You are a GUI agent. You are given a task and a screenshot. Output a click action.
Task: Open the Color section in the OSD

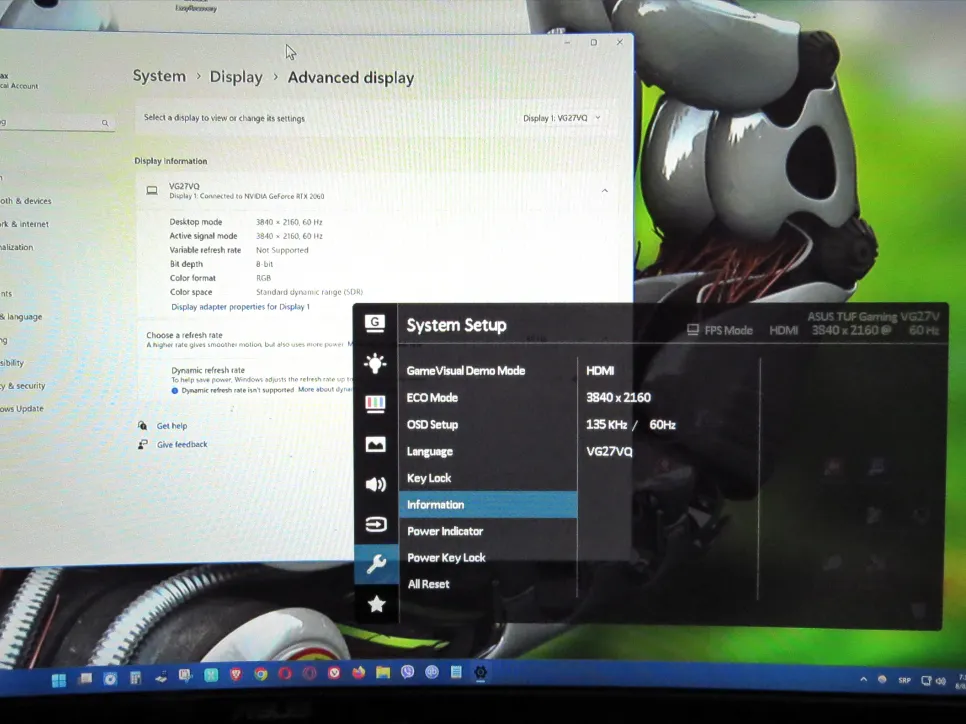coord(375,404)
